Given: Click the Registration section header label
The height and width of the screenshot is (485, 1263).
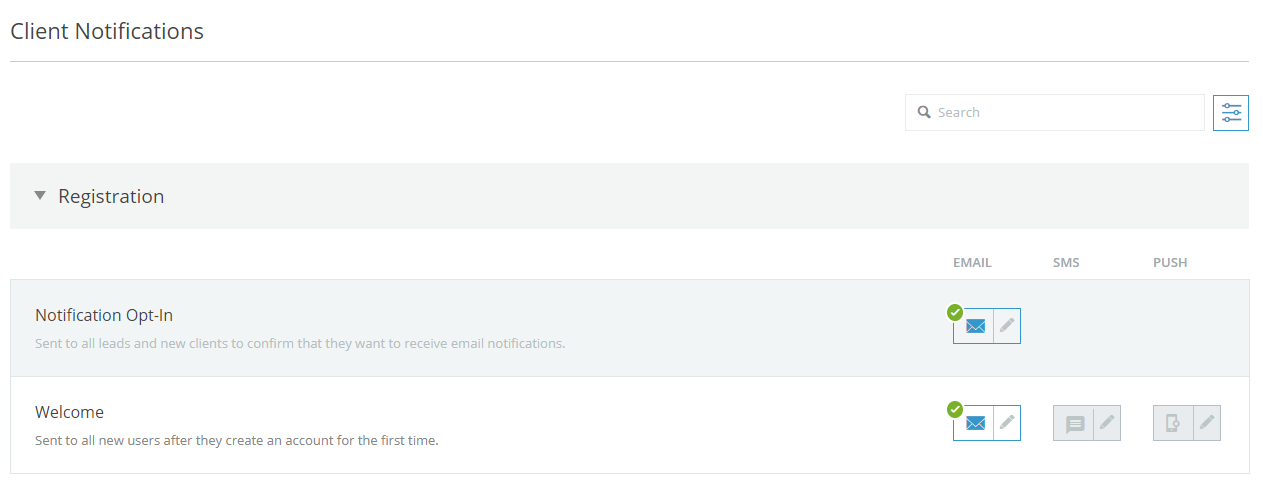Looking at the screenshot, I should click(111, 196).
